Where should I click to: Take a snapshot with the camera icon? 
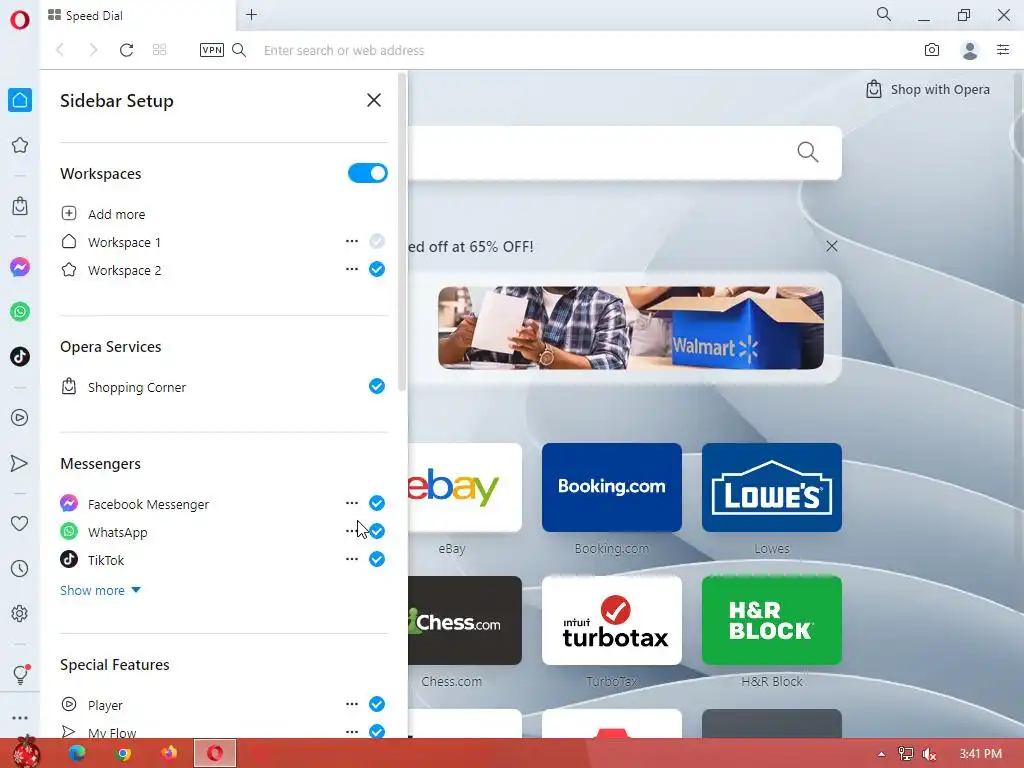[932, 50]
